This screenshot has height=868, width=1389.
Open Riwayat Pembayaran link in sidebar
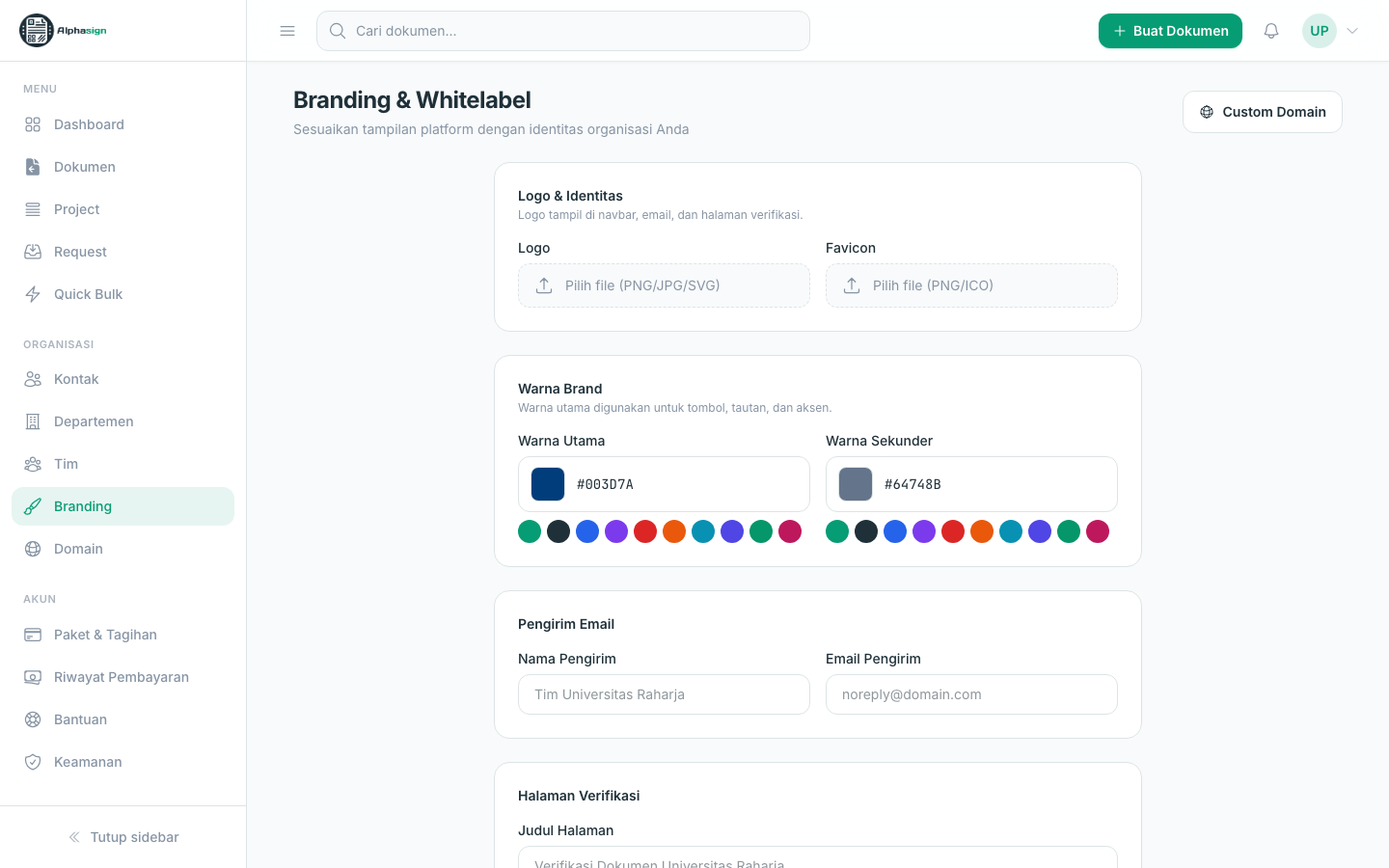coord(123,677)
